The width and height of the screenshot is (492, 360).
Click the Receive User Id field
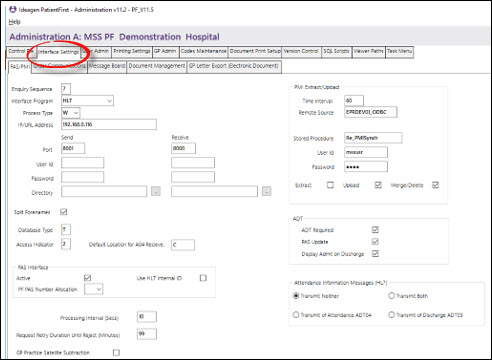point(193,163)
